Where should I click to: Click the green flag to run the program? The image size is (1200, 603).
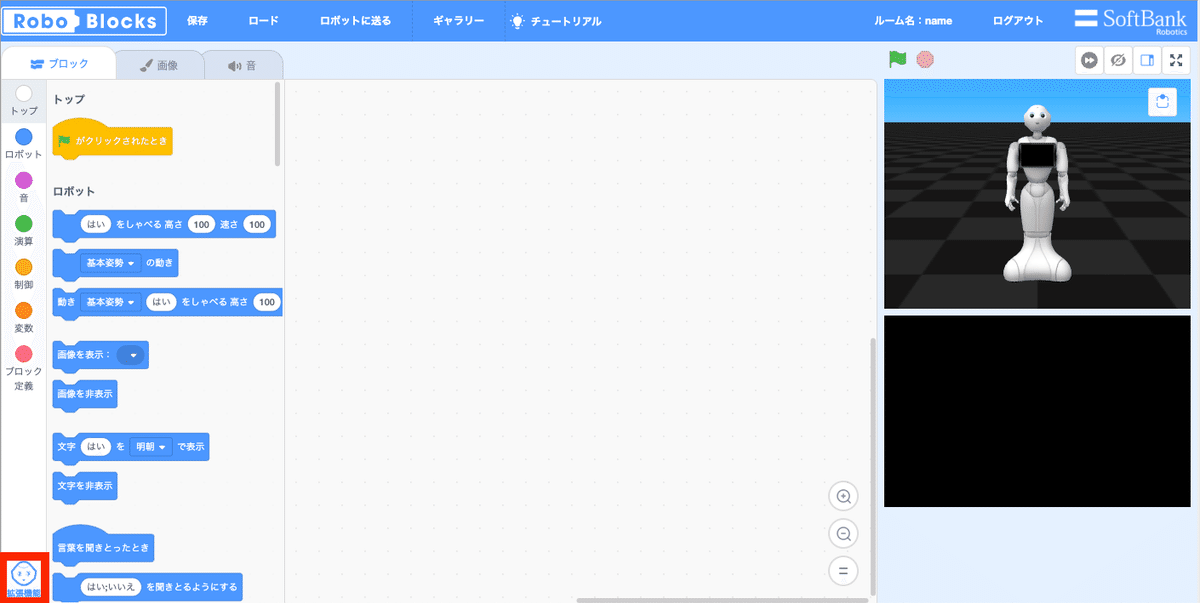pyautogui.click(x=896, y=60)
